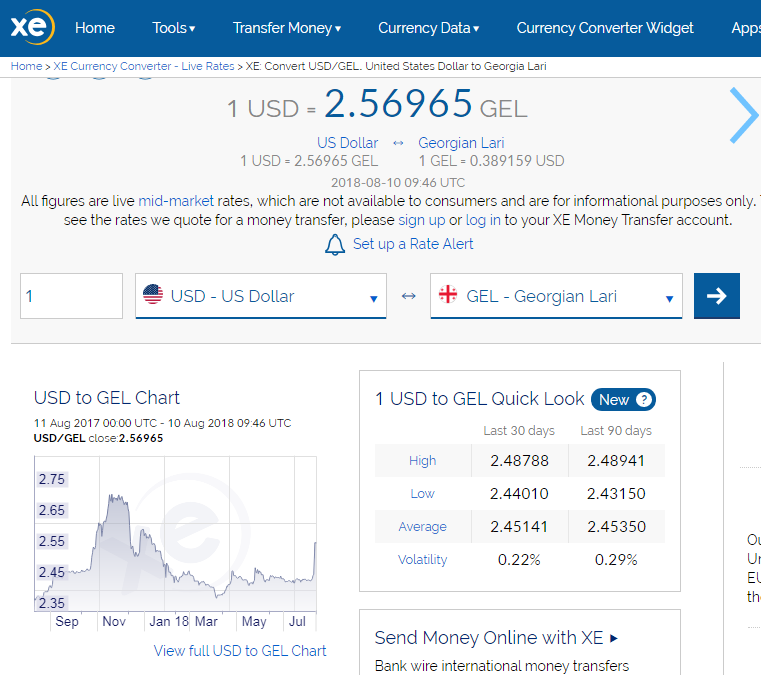
Task: Click the log in link
Action: coord(482,220)
